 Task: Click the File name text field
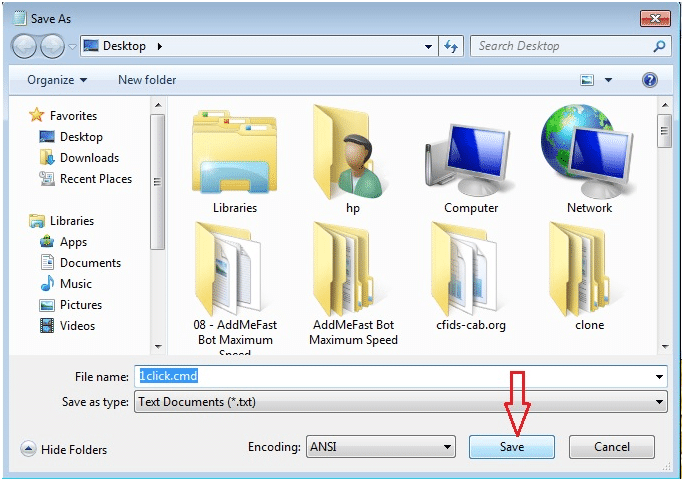[400, 377]
